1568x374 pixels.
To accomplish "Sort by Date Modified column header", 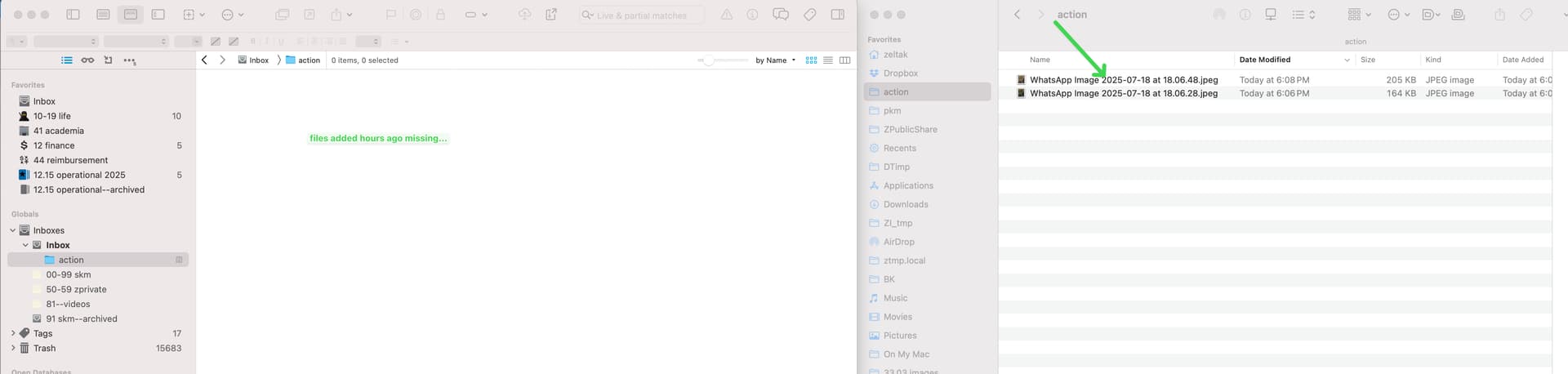I will pos(1265,60).
